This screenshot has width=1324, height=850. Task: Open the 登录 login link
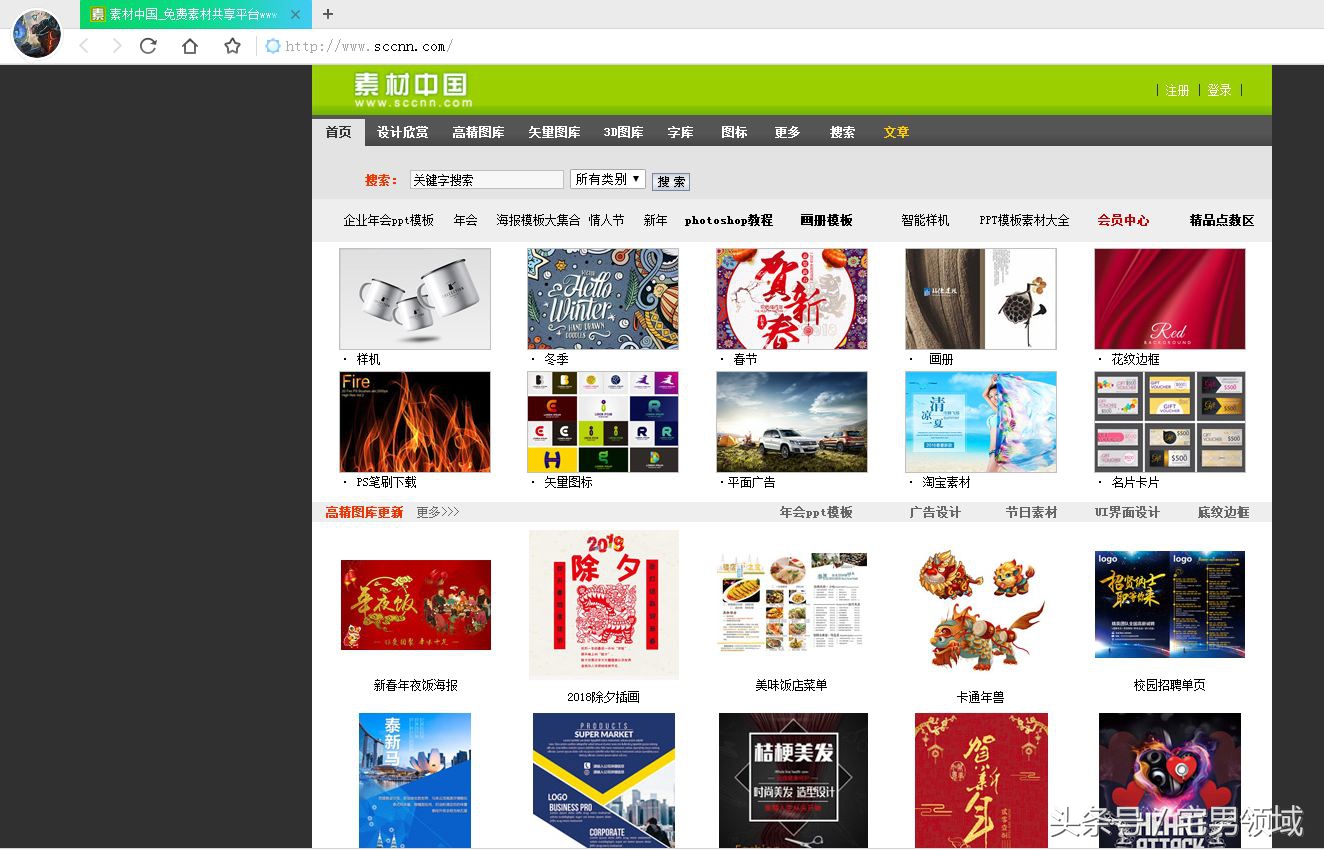1219,89
